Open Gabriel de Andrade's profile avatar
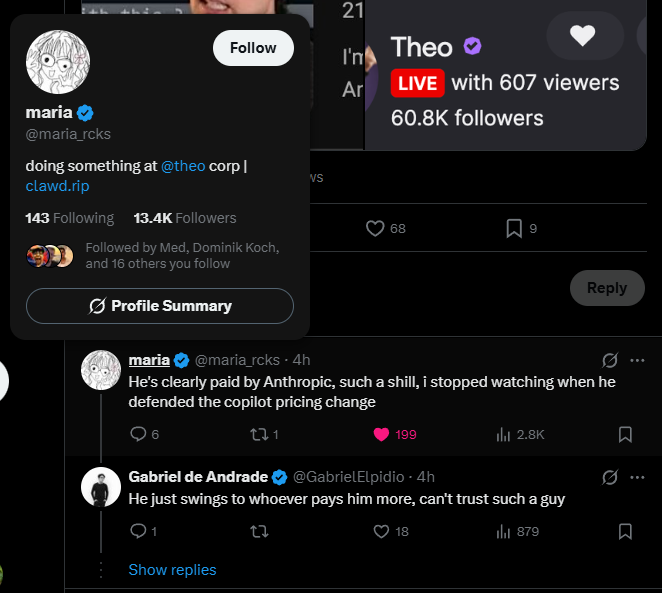The height and width of the screenshot is (593, 662). tap(101, 487)
